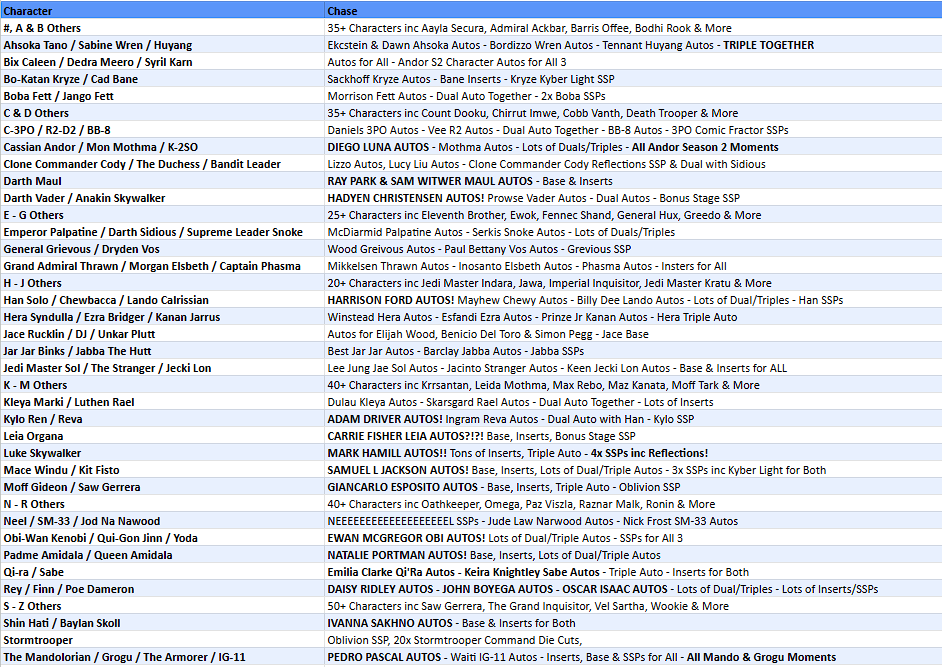Click the 'Leia Organa' cell
This screenshot has width=942, height=667.
tap(162, 436)
